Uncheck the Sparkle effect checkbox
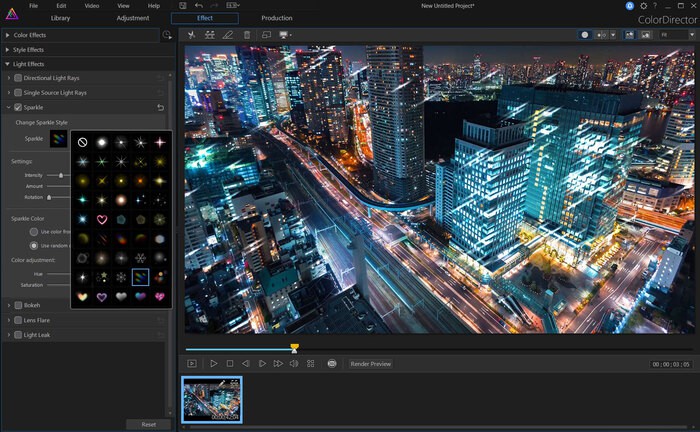Screen dimensions: 700x432 (17, 107)
